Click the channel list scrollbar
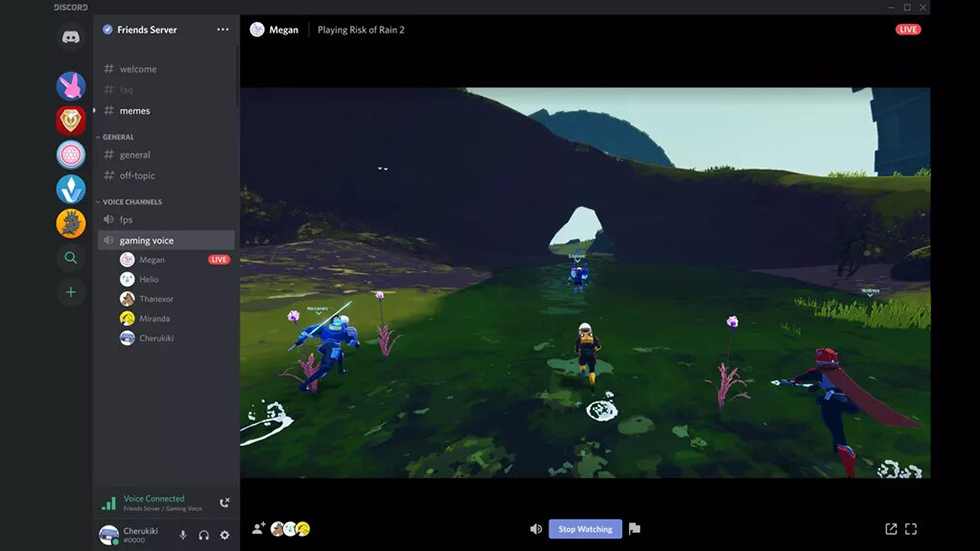 (238, 76)
